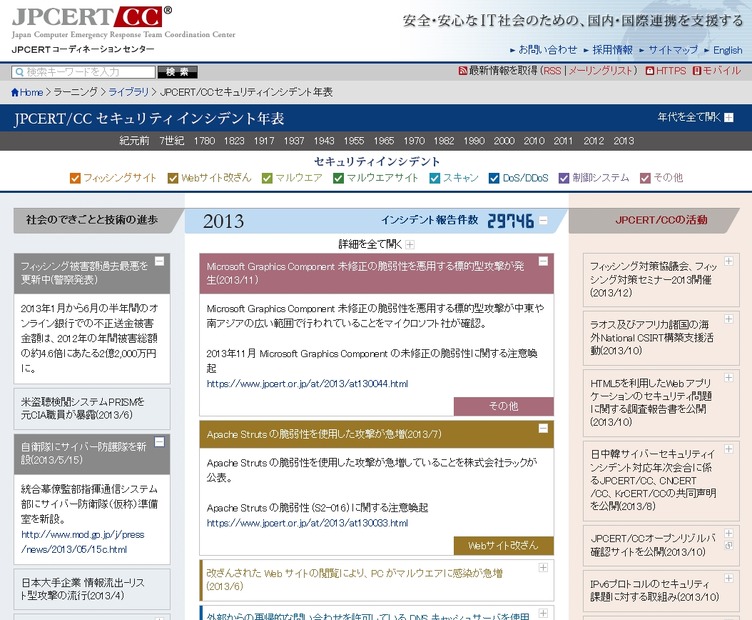752x620 pixels.
Task: Switch to the English site
Action: pyautogui.click(x=728, y=50)
